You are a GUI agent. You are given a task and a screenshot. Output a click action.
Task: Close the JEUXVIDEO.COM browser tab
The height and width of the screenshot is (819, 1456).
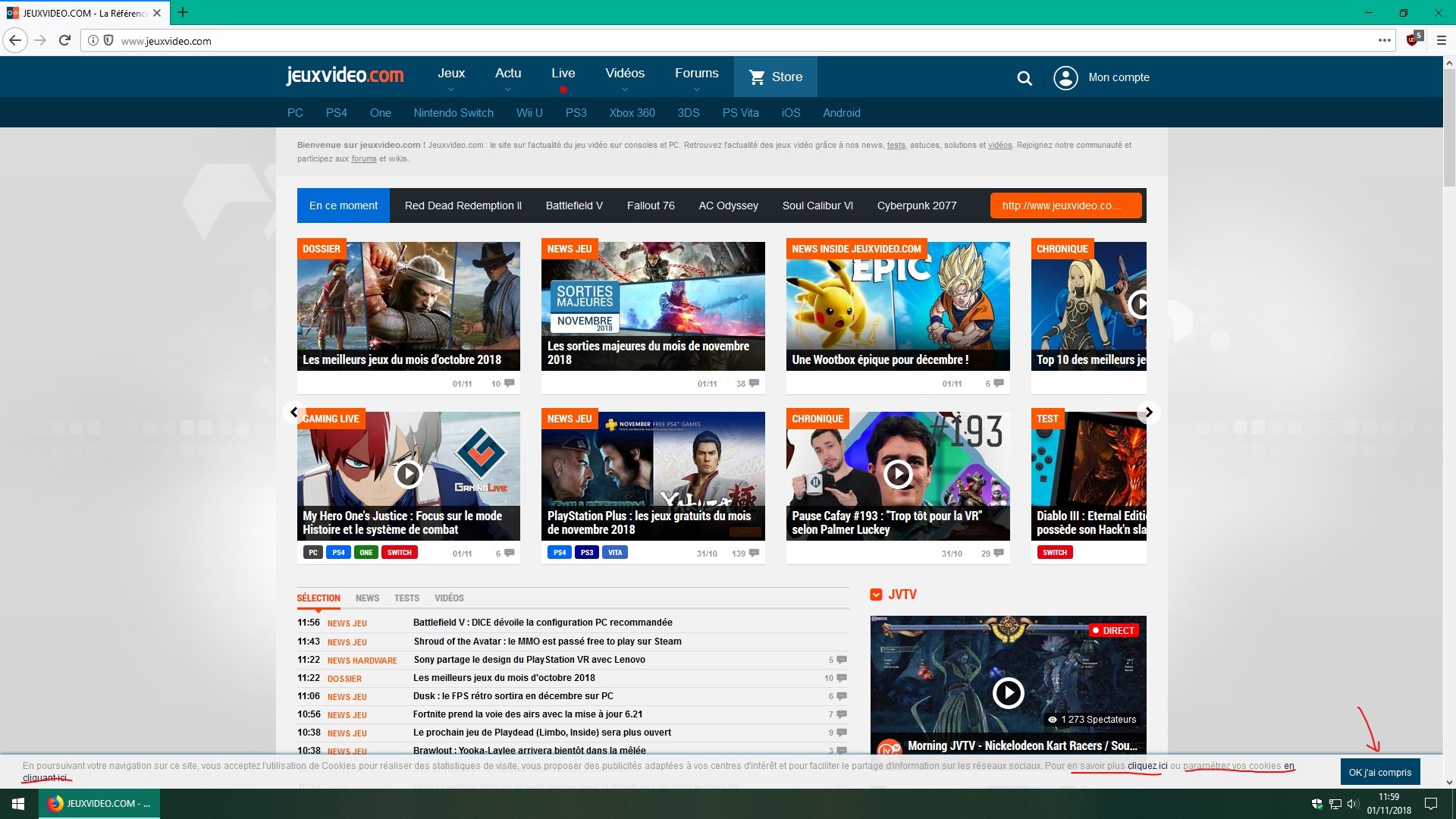tap(157, 13)
